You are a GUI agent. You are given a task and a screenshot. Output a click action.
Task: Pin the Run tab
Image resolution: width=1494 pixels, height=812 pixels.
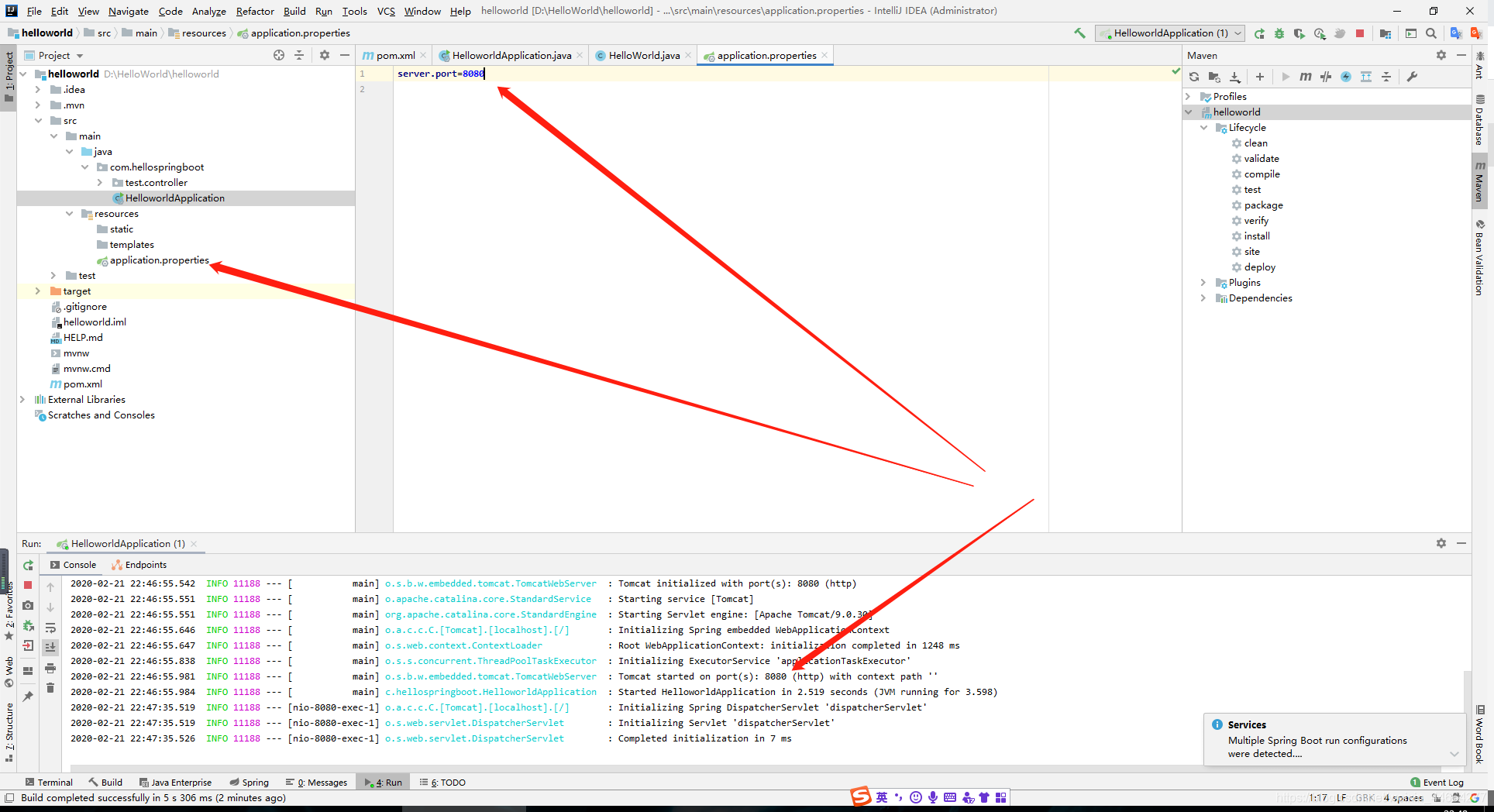[x=28, y=696]
